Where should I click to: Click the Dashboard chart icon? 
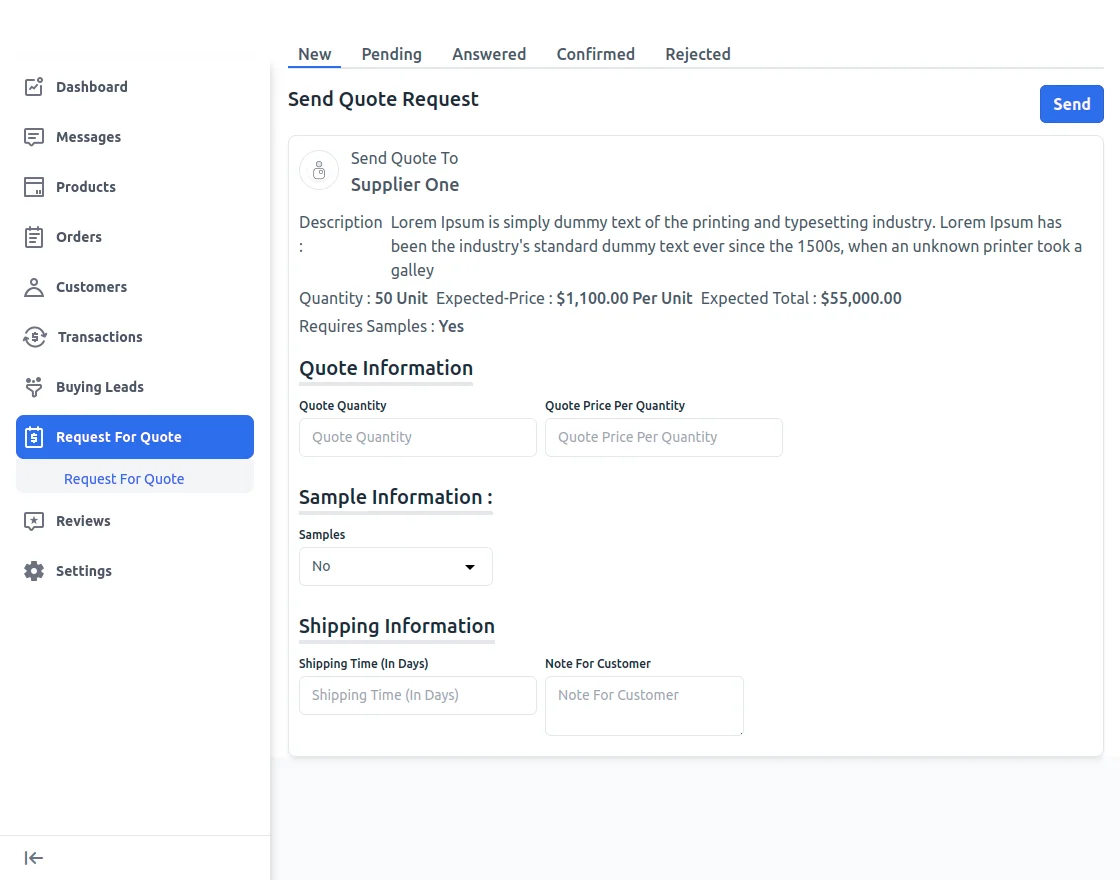pyautogui.click(x=34, y=87)
